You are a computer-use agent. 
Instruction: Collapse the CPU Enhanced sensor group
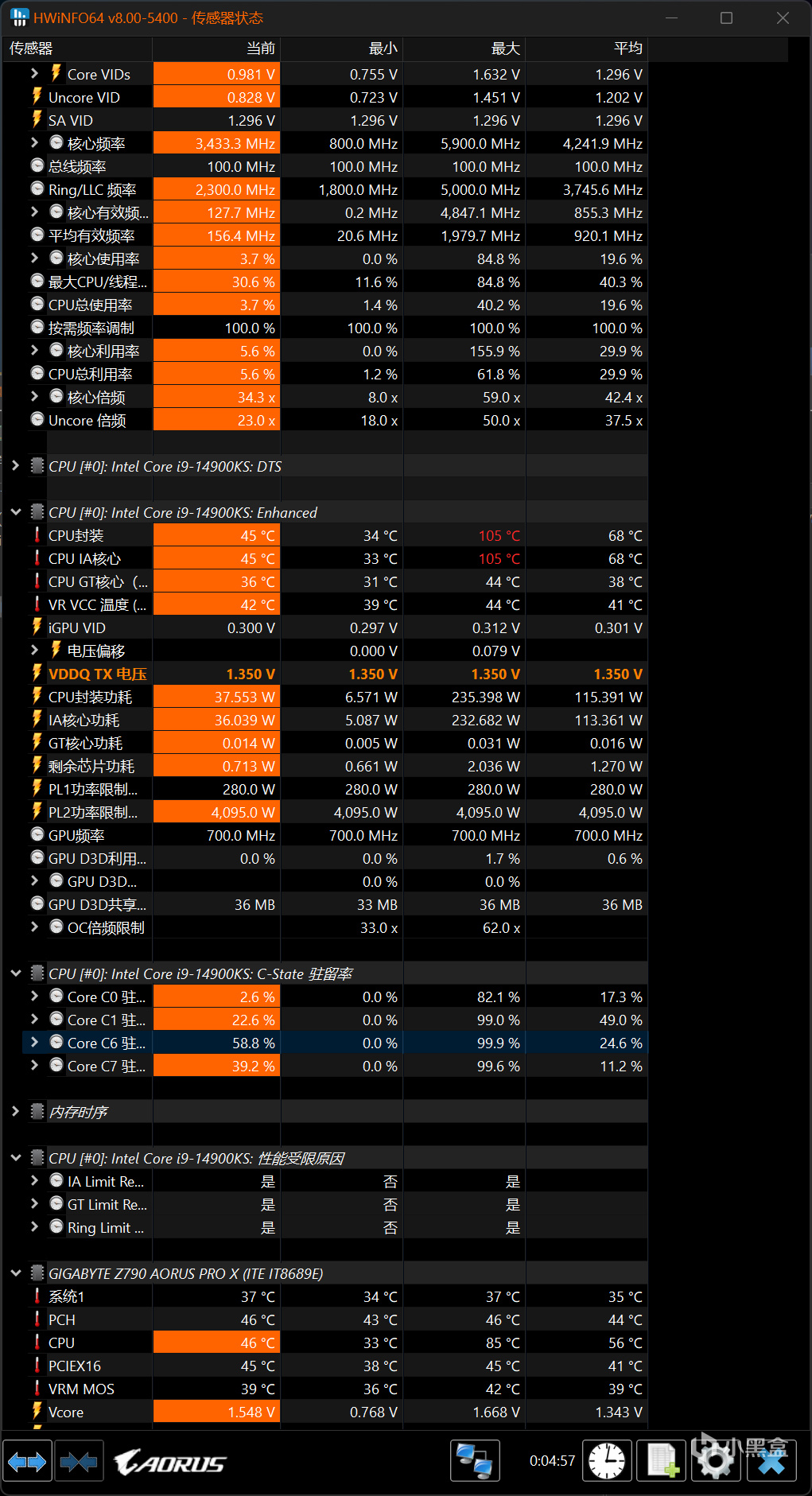[x=15, y=512]
